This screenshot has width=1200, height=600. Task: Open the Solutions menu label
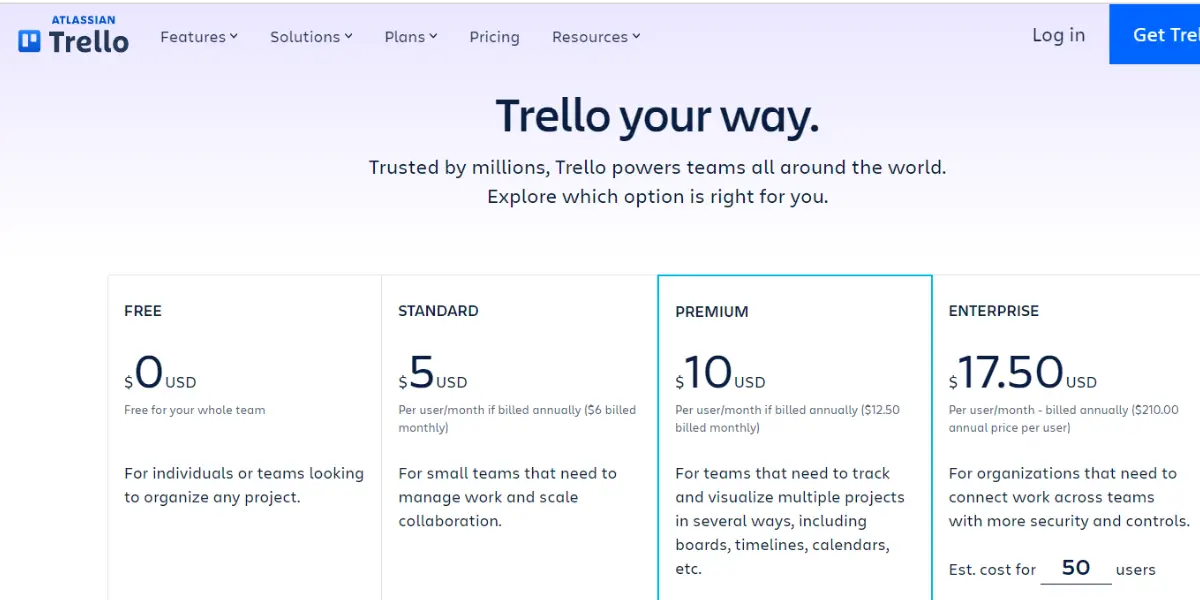coord(305,37)
